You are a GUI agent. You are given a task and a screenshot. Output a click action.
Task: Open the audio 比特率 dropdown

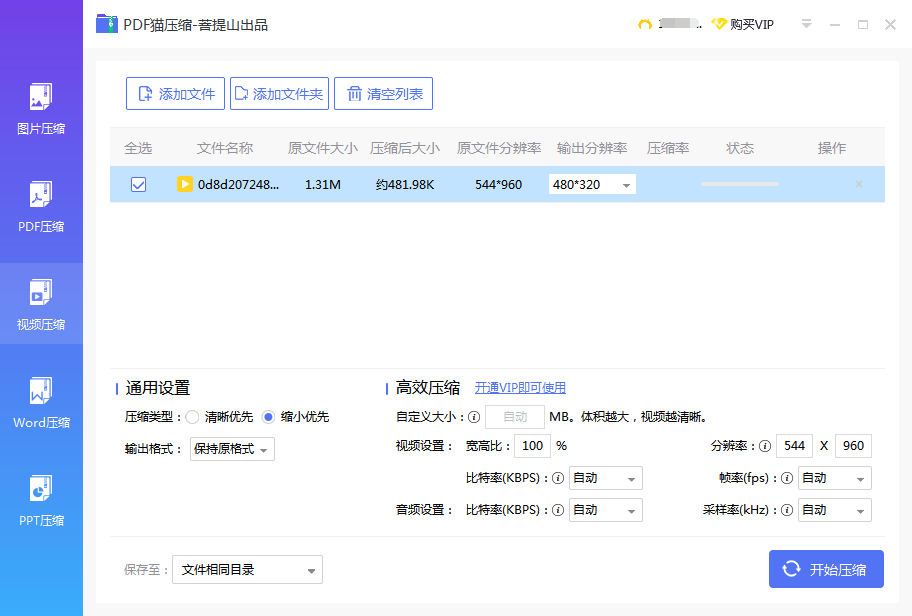coord(605,510)
